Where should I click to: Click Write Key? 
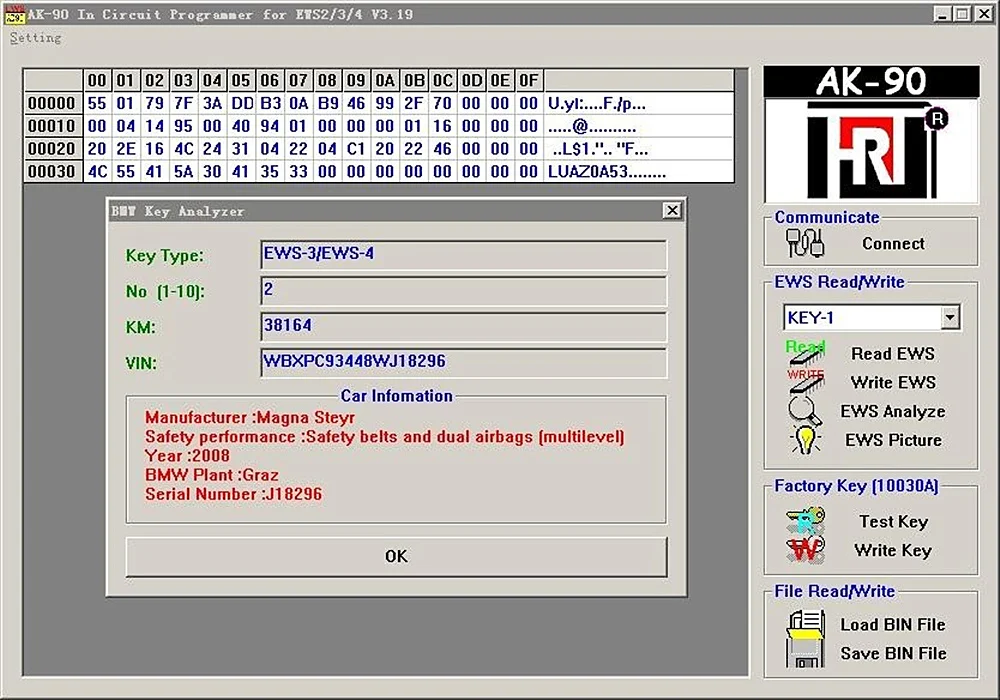click(893, 550)
